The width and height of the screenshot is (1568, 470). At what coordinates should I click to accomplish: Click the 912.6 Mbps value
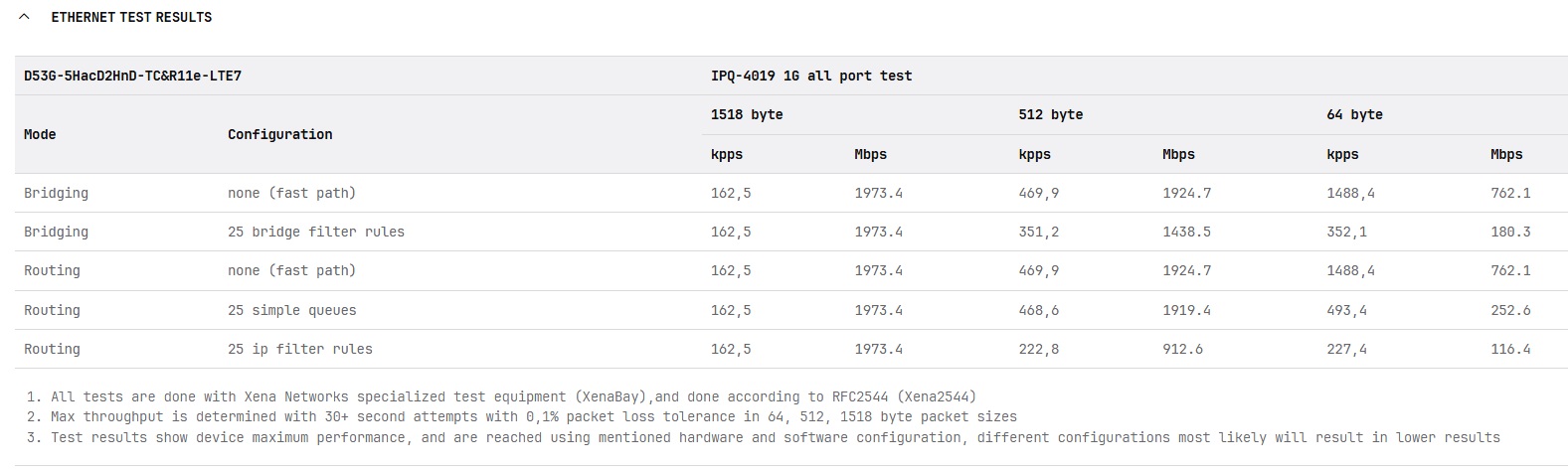[1182, 349]
